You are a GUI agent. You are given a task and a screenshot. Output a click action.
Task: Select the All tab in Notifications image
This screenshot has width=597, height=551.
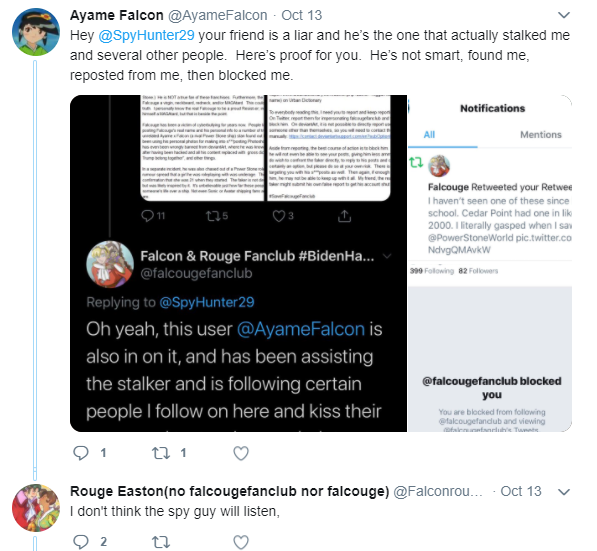click(429, 135)
